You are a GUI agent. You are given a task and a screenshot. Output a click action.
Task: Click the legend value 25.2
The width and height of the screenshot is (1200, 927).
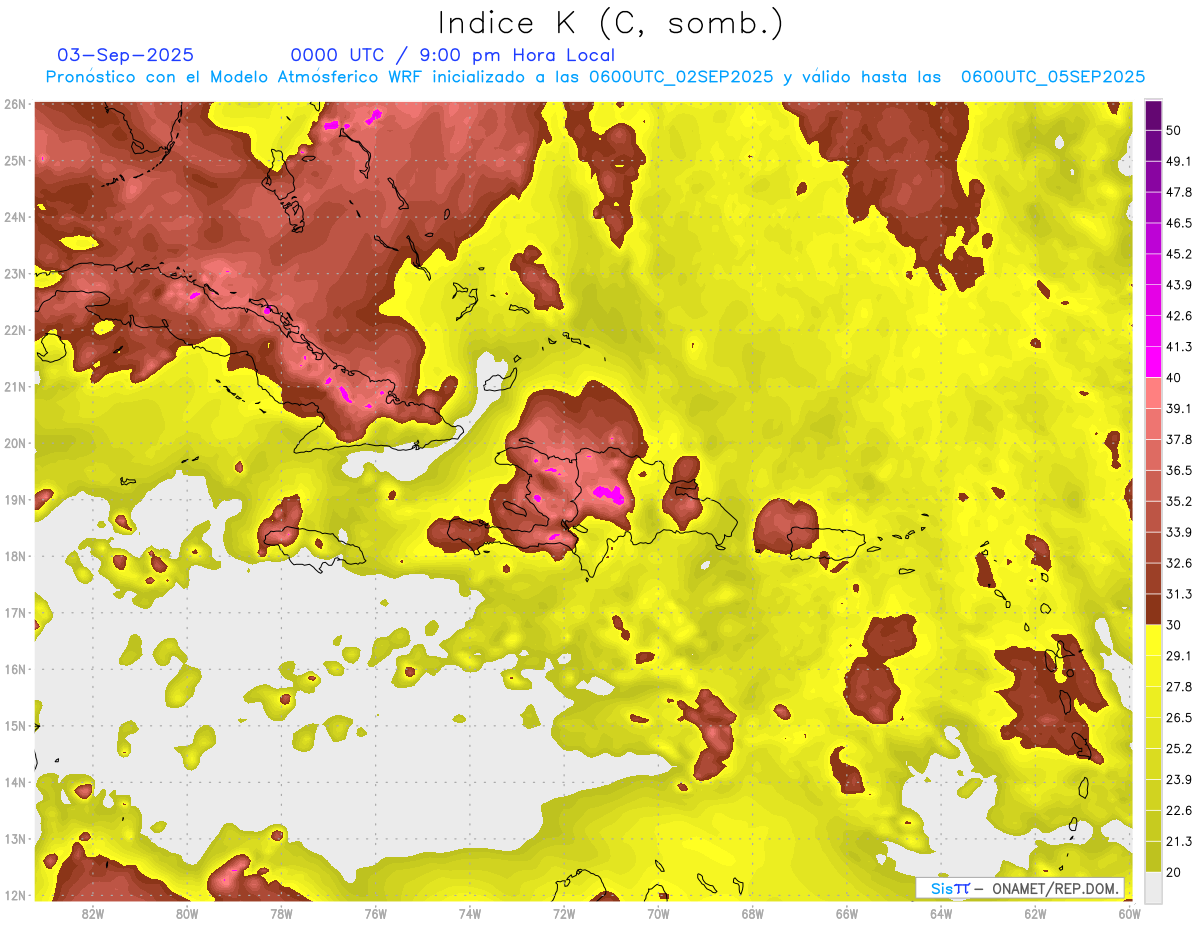point(1179,749)
